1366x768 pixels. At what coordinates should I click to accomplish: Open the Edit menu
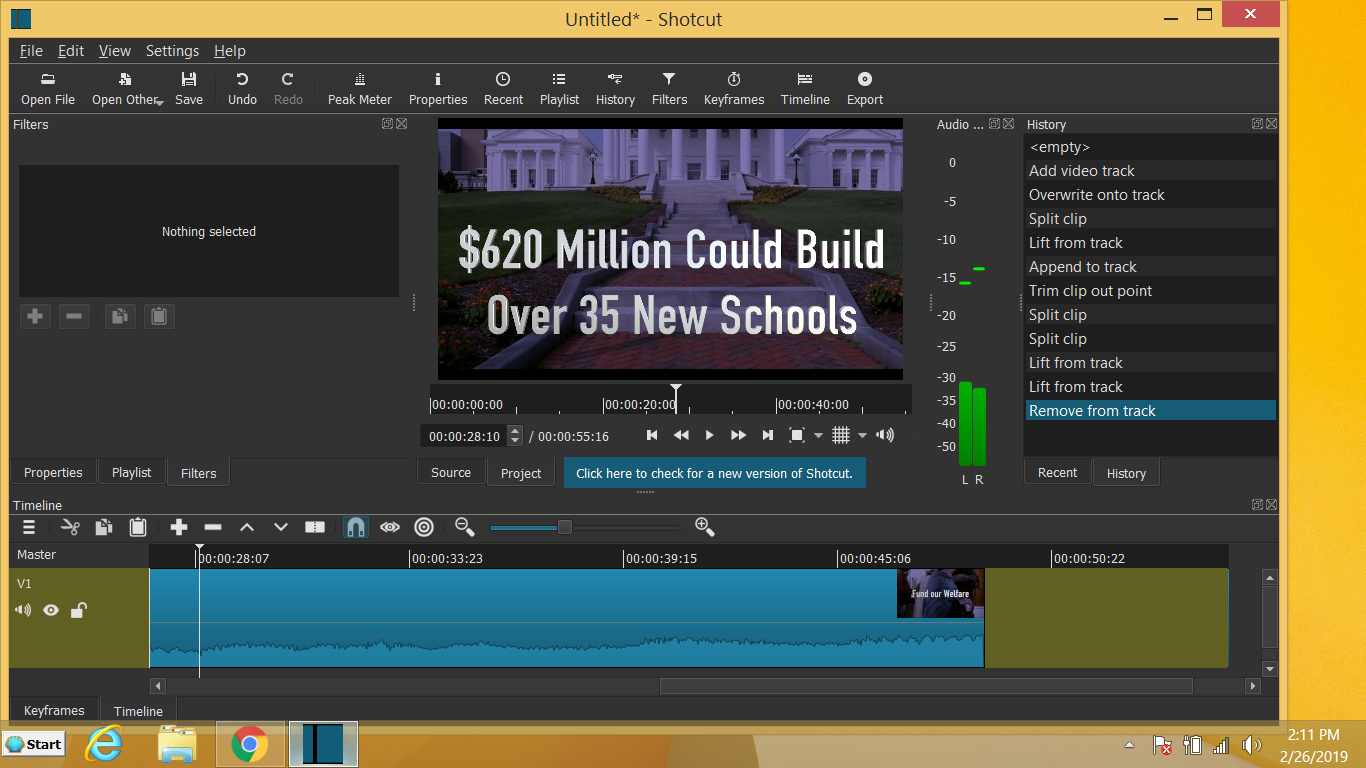(71, 51)
